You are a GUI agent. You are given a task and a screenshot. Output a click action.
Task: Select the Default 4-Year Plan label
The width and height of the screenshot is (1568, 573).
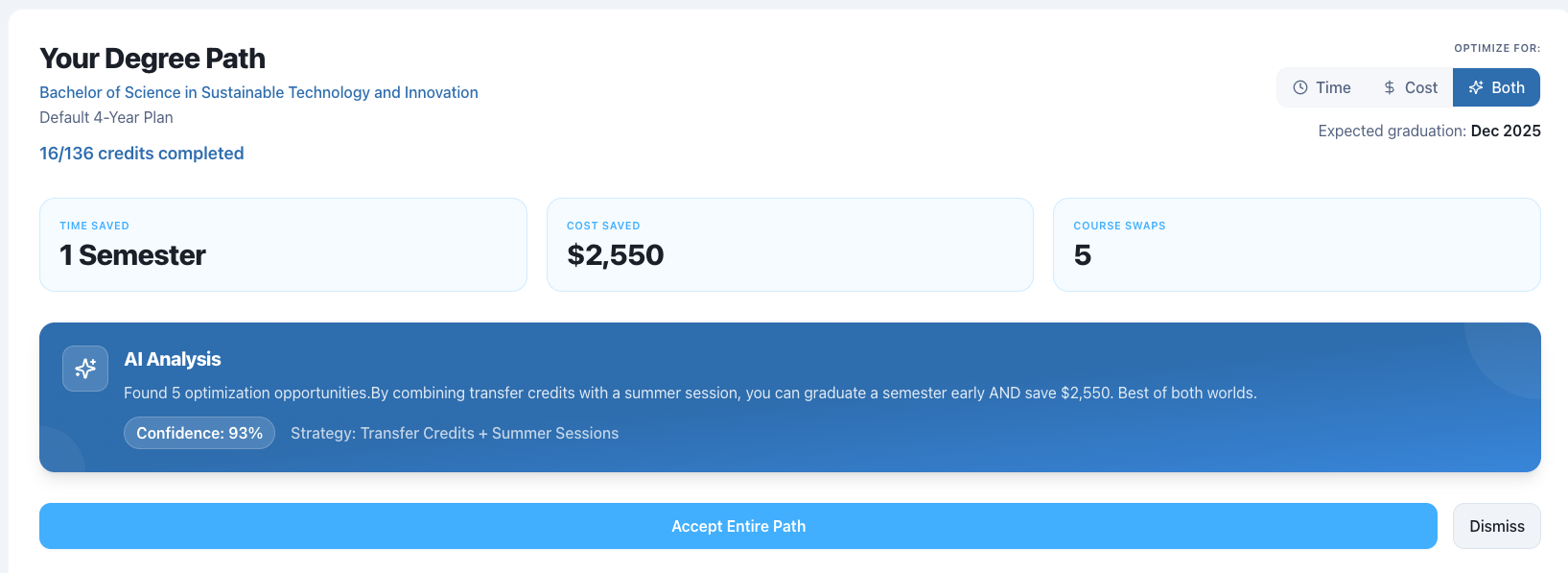pyautogui.click(x=105, y=117)
